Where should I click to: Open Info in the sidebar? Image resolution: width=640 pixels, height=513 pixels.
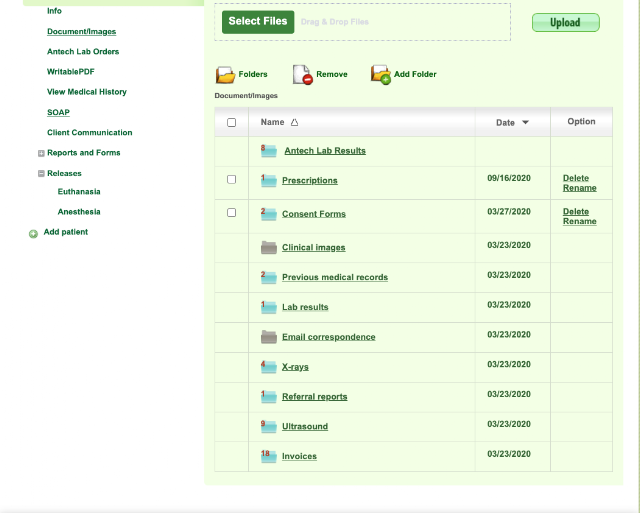(x=54, y=11)
